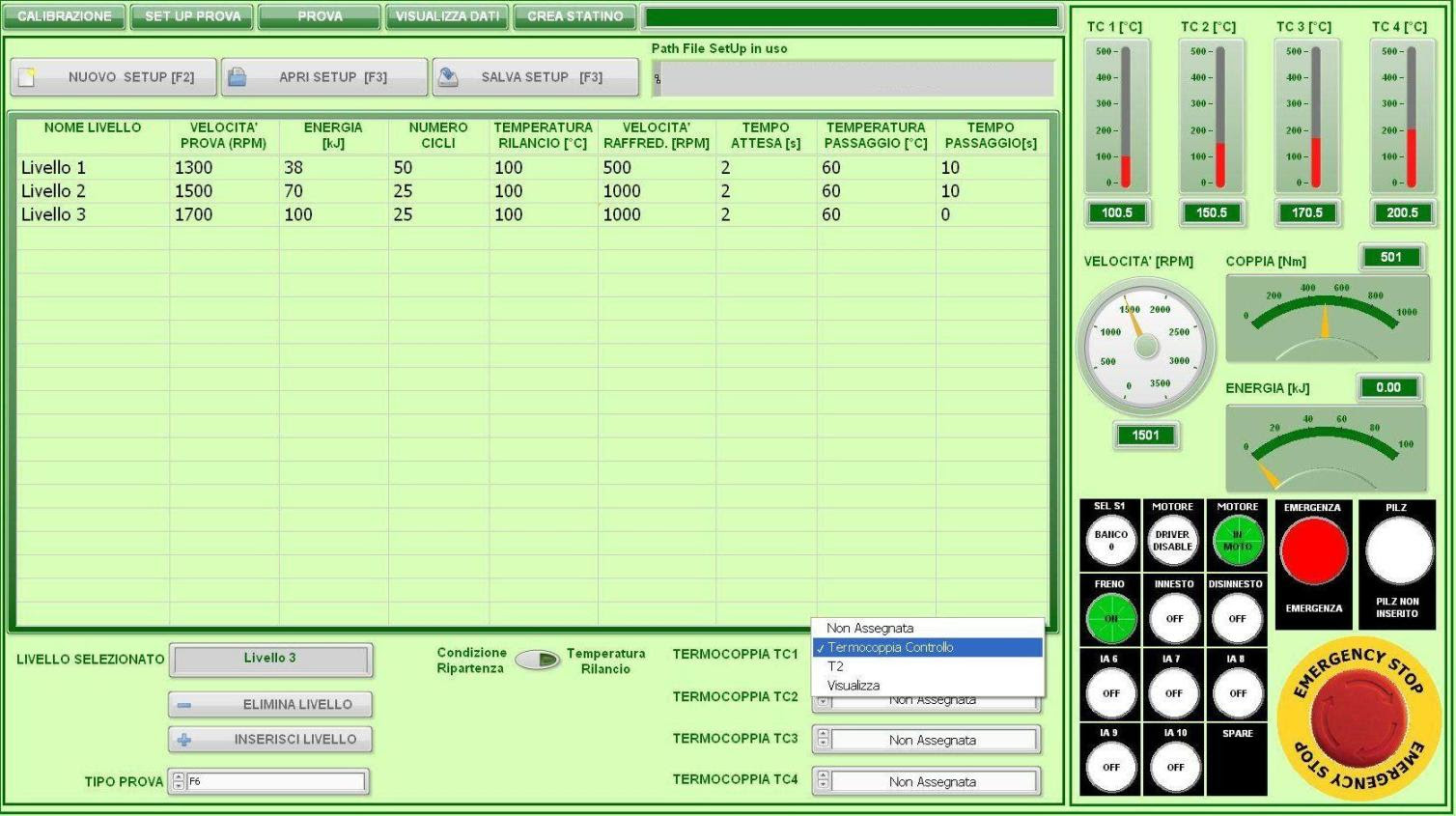Screen dimensions: 1456x816
Task: Click the COPPIA value 501
Action: coord(1390,257)
